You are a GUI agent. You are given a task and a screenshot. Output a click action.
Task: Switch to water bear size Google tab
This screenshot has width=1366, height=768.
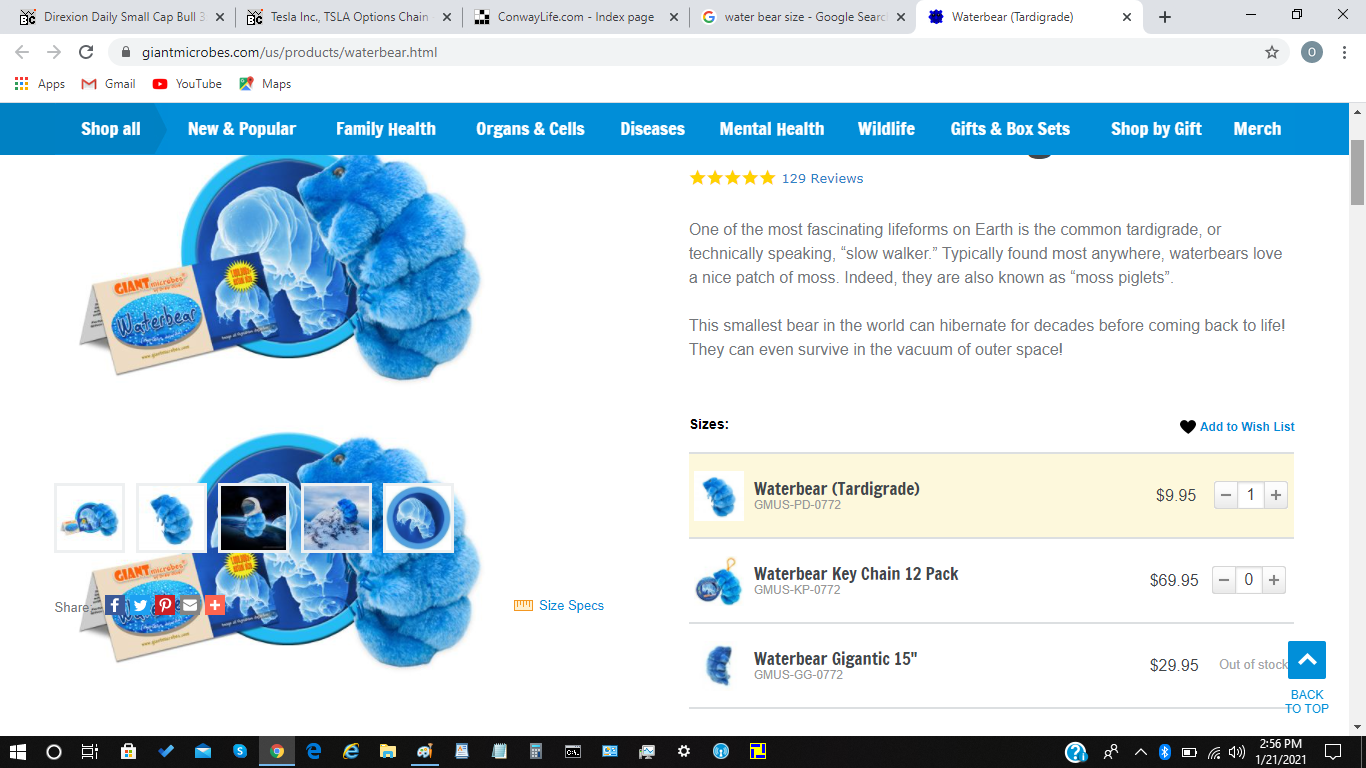[802, 17]
